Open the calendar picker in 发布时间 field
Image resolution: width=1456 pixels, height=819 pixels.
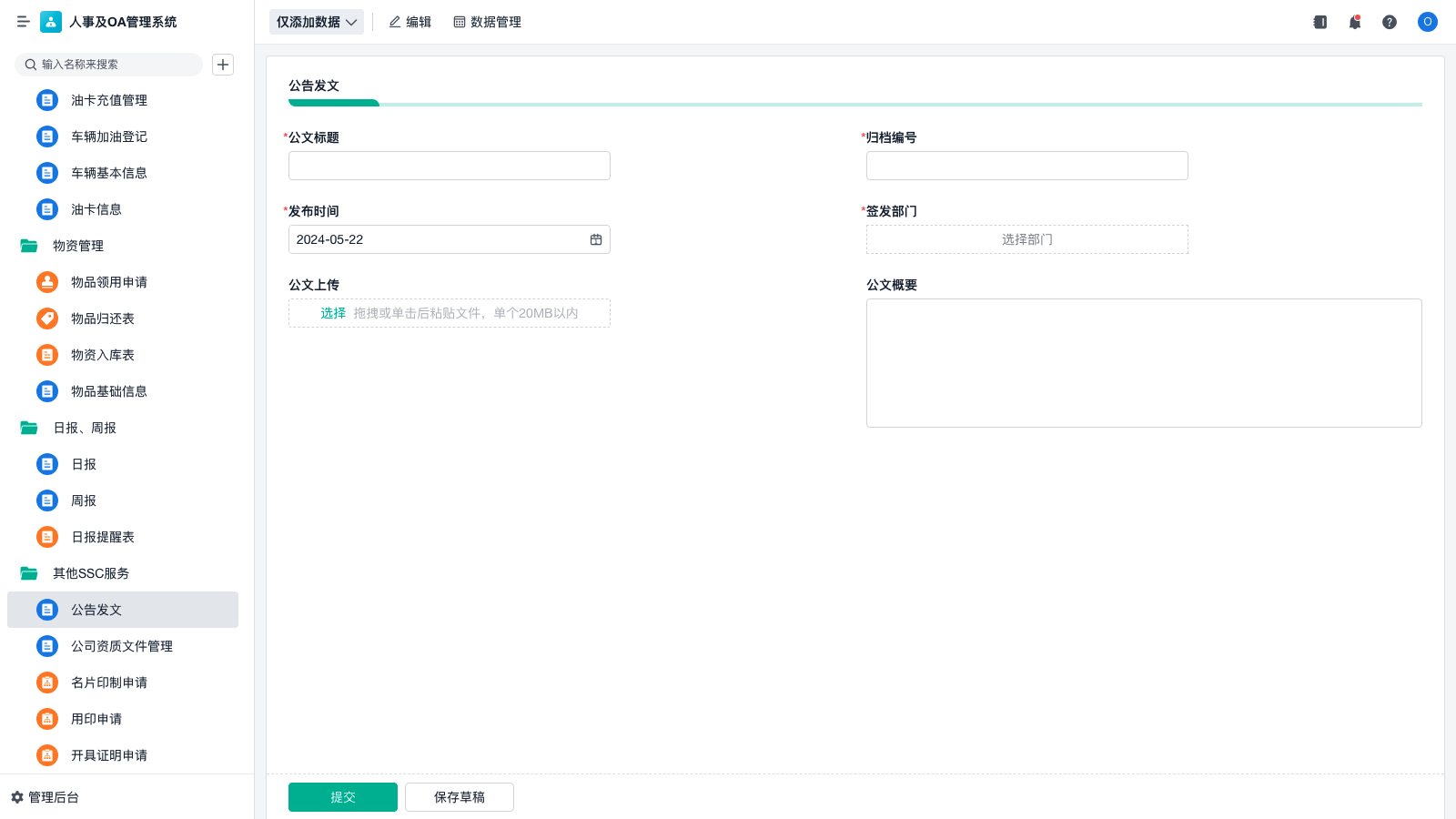596,239
